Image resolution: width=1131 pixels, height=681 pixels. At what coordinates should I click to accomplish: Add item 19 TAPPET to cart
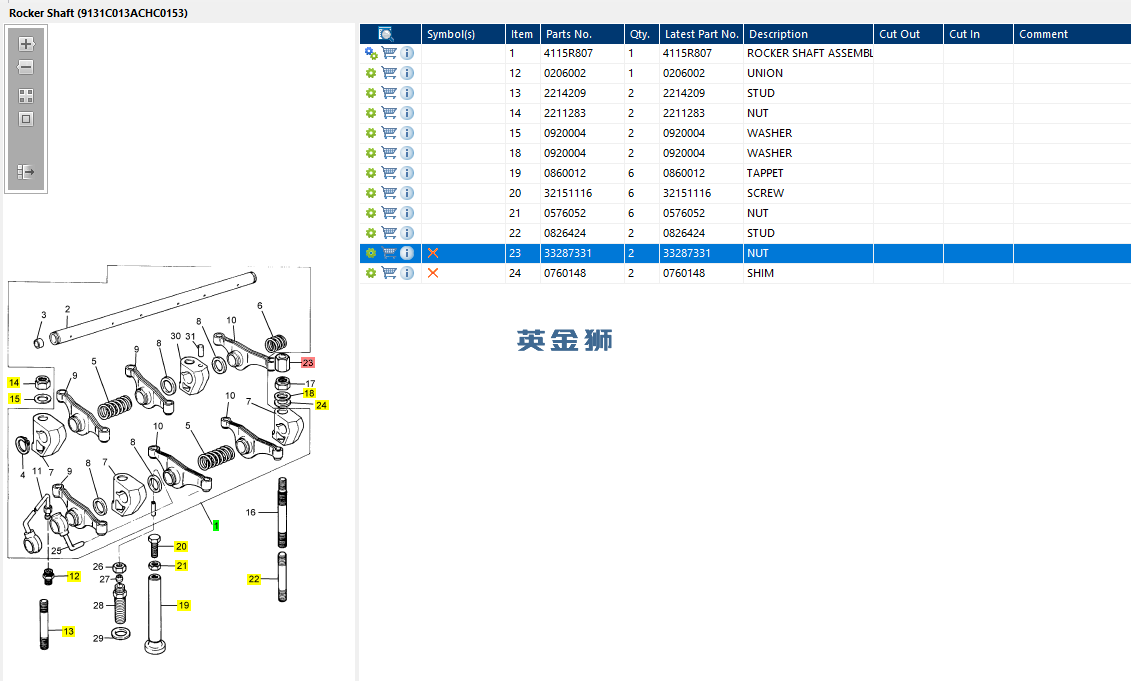(x=389, y=173)
